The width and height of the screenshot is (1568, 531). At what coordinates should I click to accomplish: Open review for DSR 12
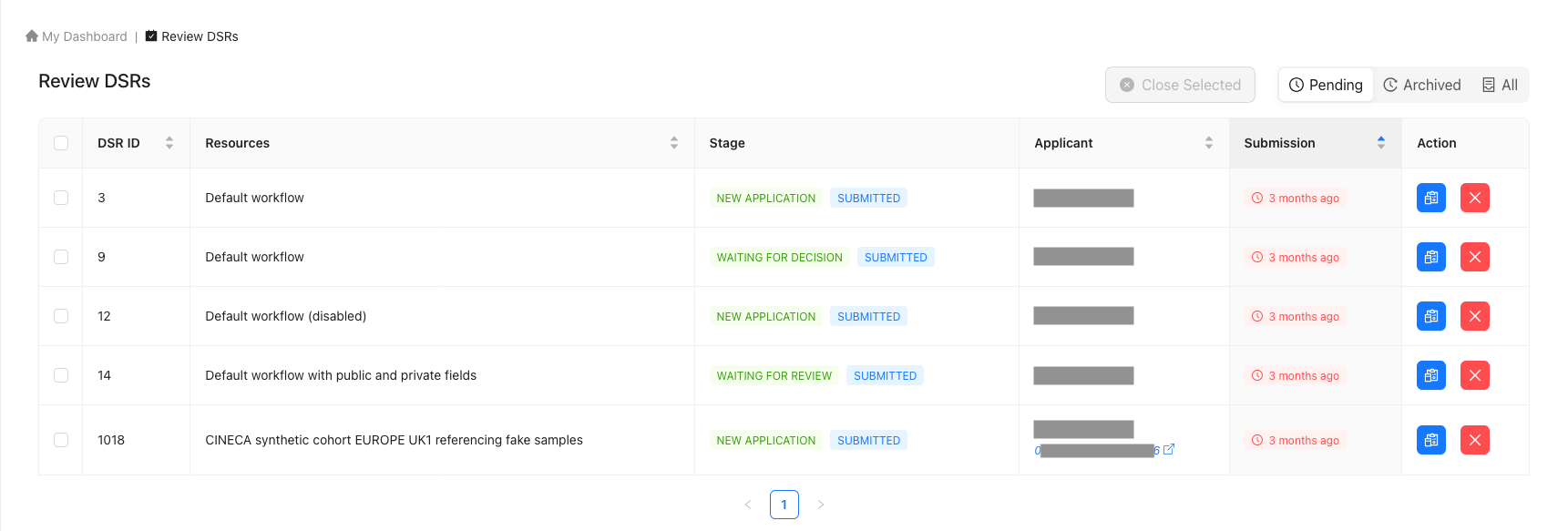coord(1430,316)
